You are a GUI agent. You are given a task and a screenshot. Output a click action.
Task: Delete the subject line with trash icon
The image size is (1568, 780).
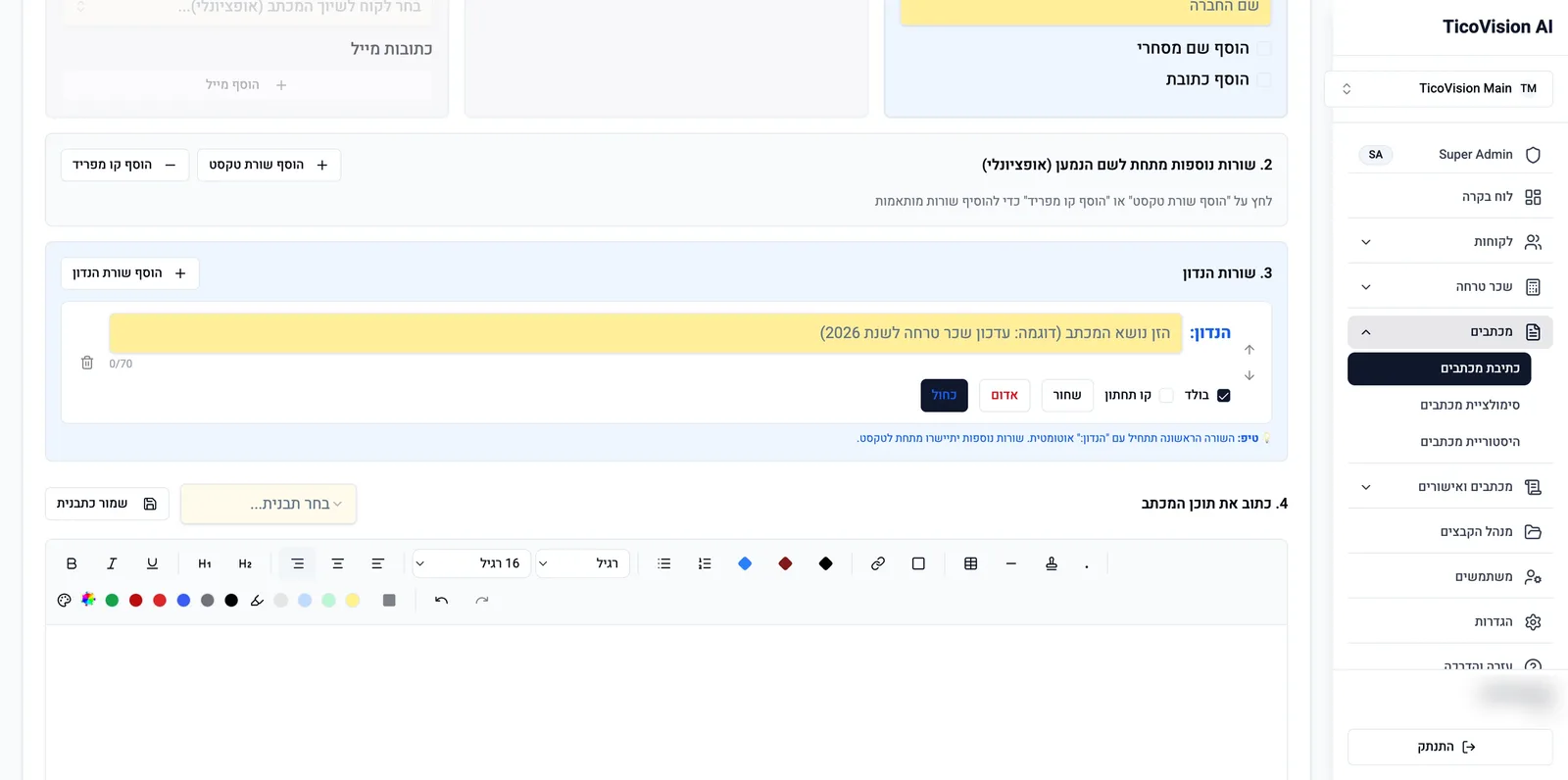coord(87,363)
